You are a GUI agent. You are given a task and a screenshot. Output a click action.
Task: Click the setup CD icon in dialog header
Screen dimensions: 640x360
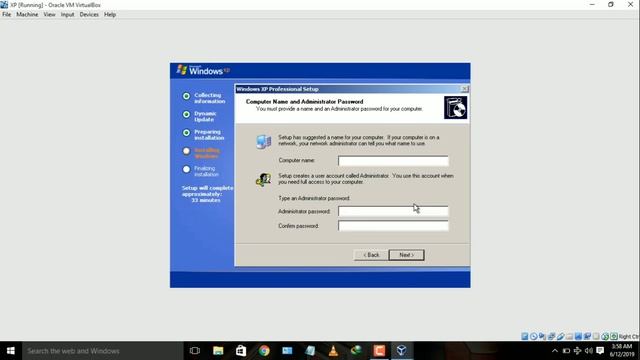456,108
